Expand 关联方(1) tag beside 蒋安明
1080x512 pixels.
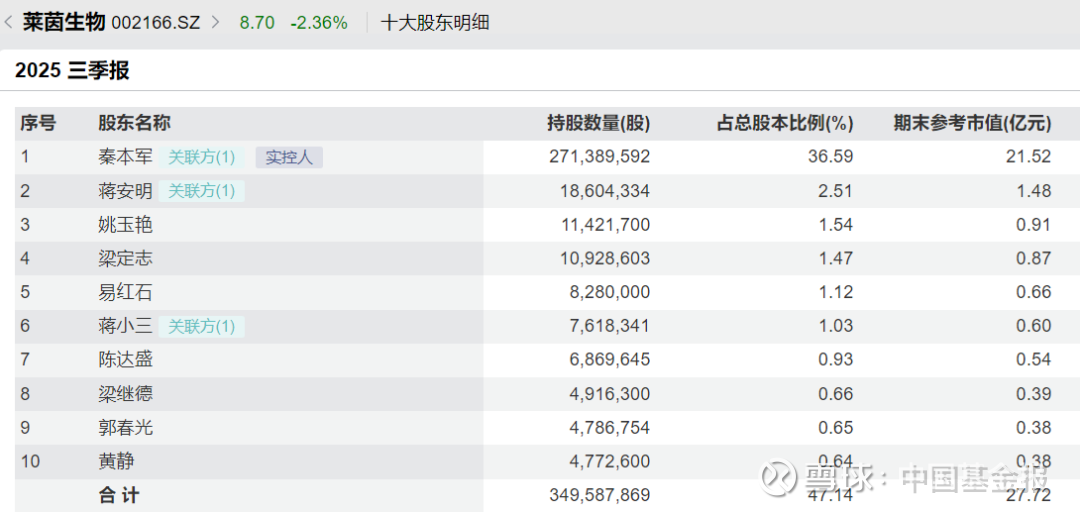click(201, 191)
